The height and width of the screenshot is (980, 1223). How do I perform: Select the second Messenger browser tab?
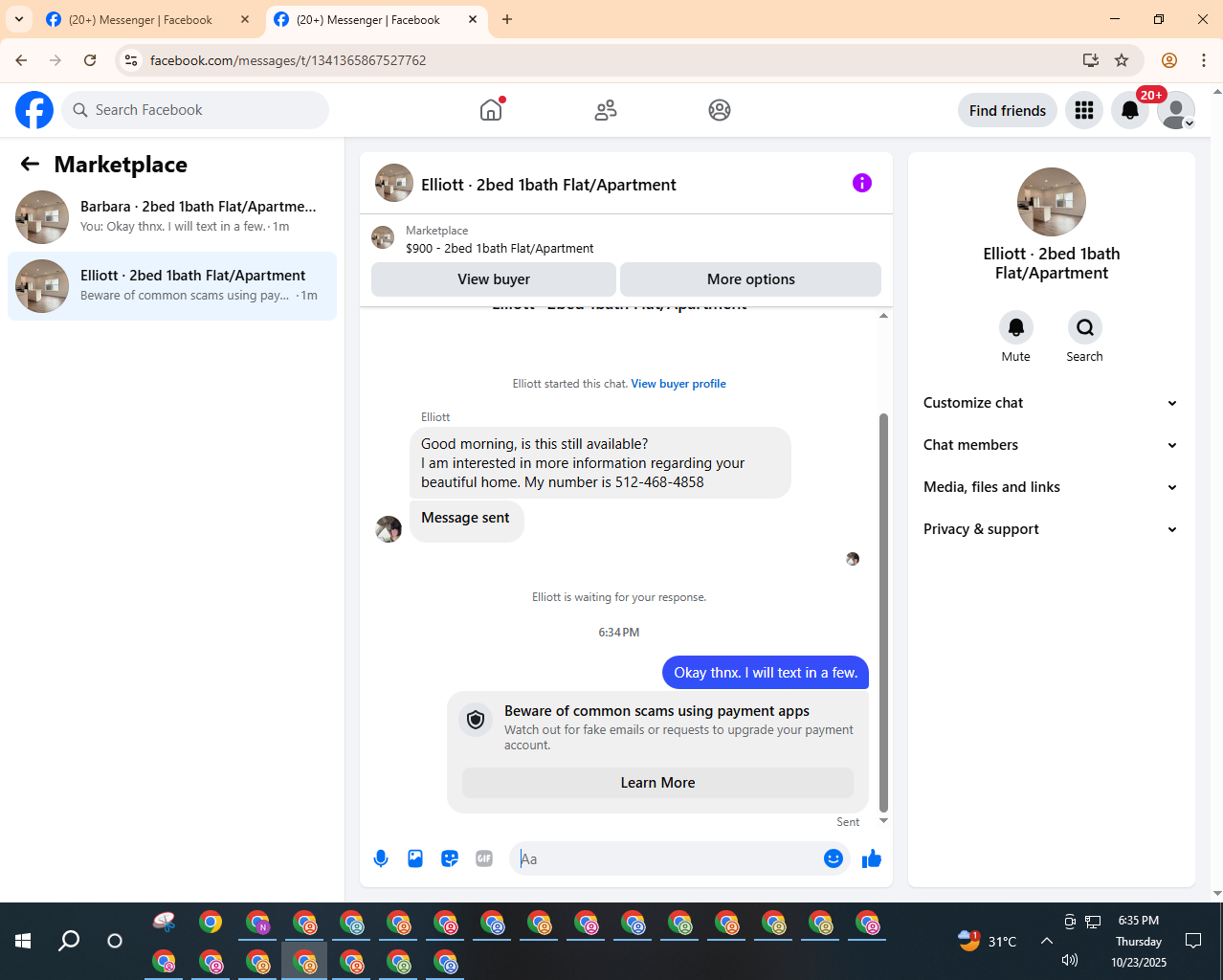tap(376, 19)
